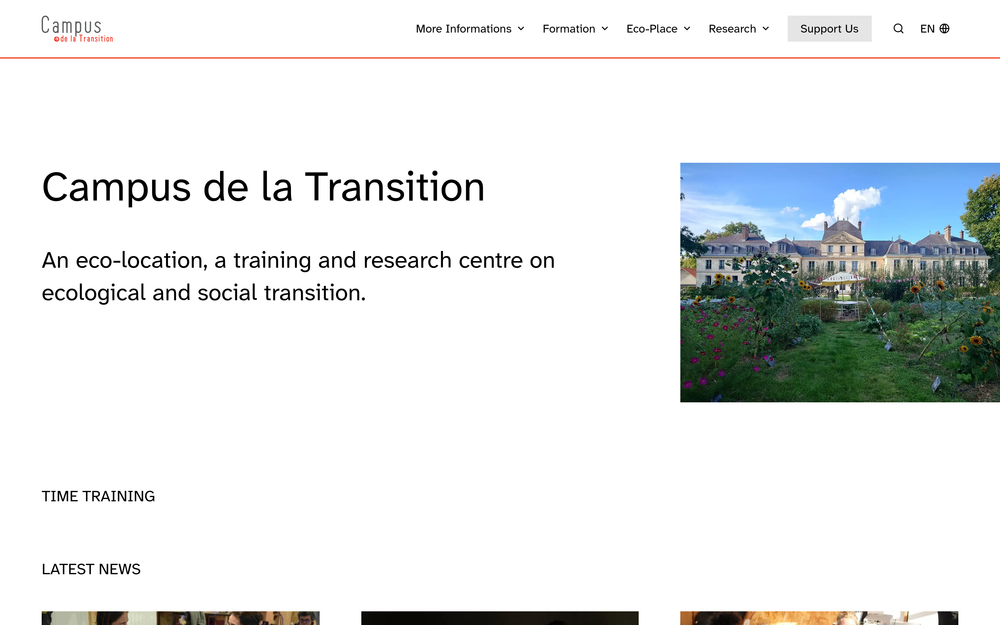The image size is (1000, 625).
Task: Click the LATEST NEWS heading
Action: 91,569
